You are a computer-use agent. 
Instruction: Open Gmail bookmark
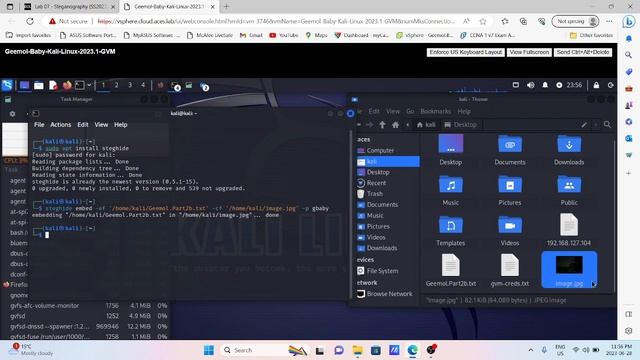(251, 36)
